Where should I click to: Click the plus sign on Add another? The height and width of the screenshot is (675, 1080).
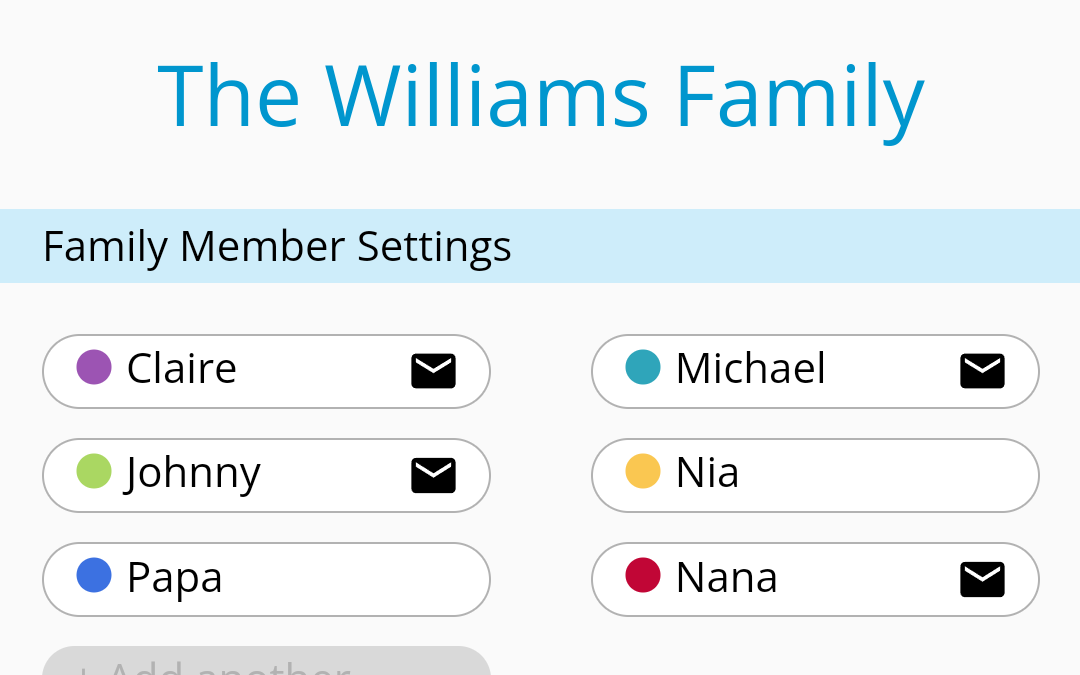tap(84, 669)
